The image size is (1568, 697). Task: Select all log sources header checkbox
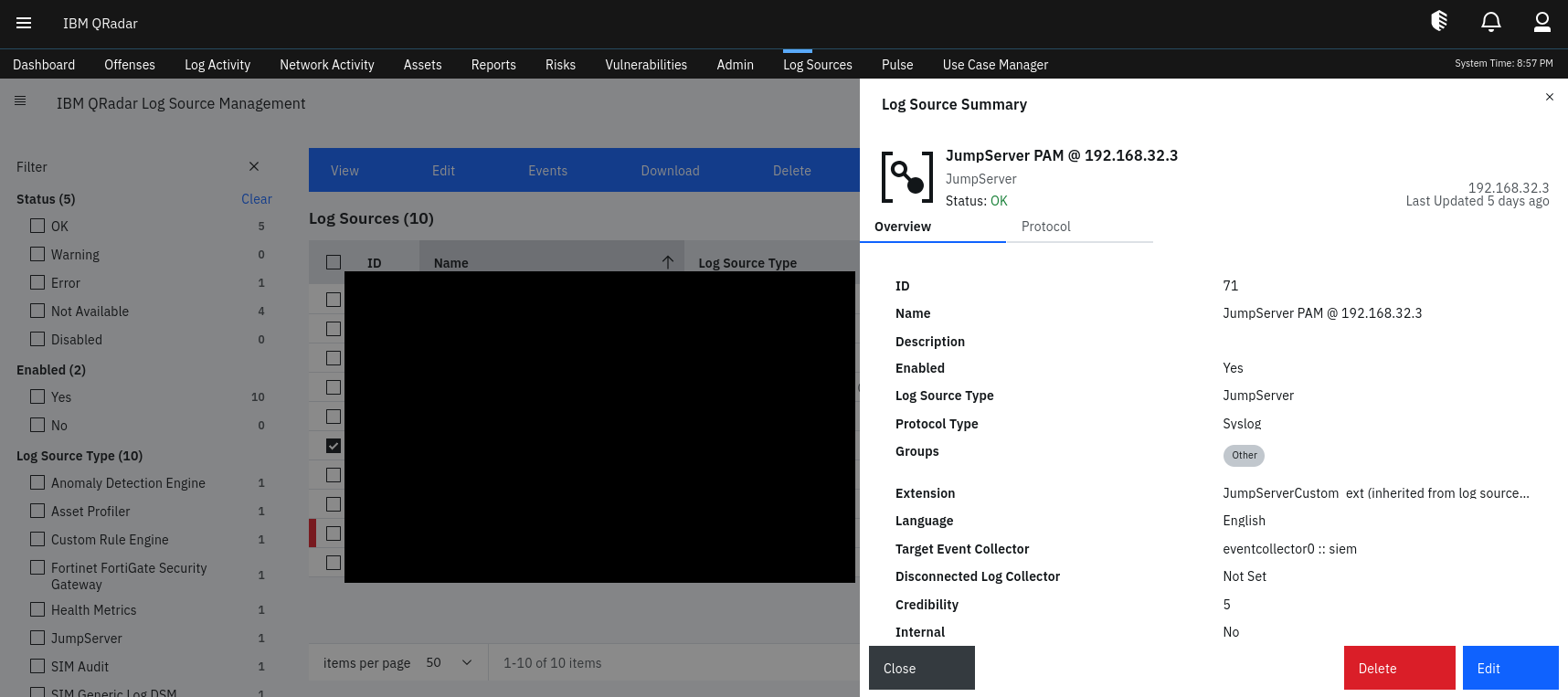pyautogui.click(x=334, y=262)
